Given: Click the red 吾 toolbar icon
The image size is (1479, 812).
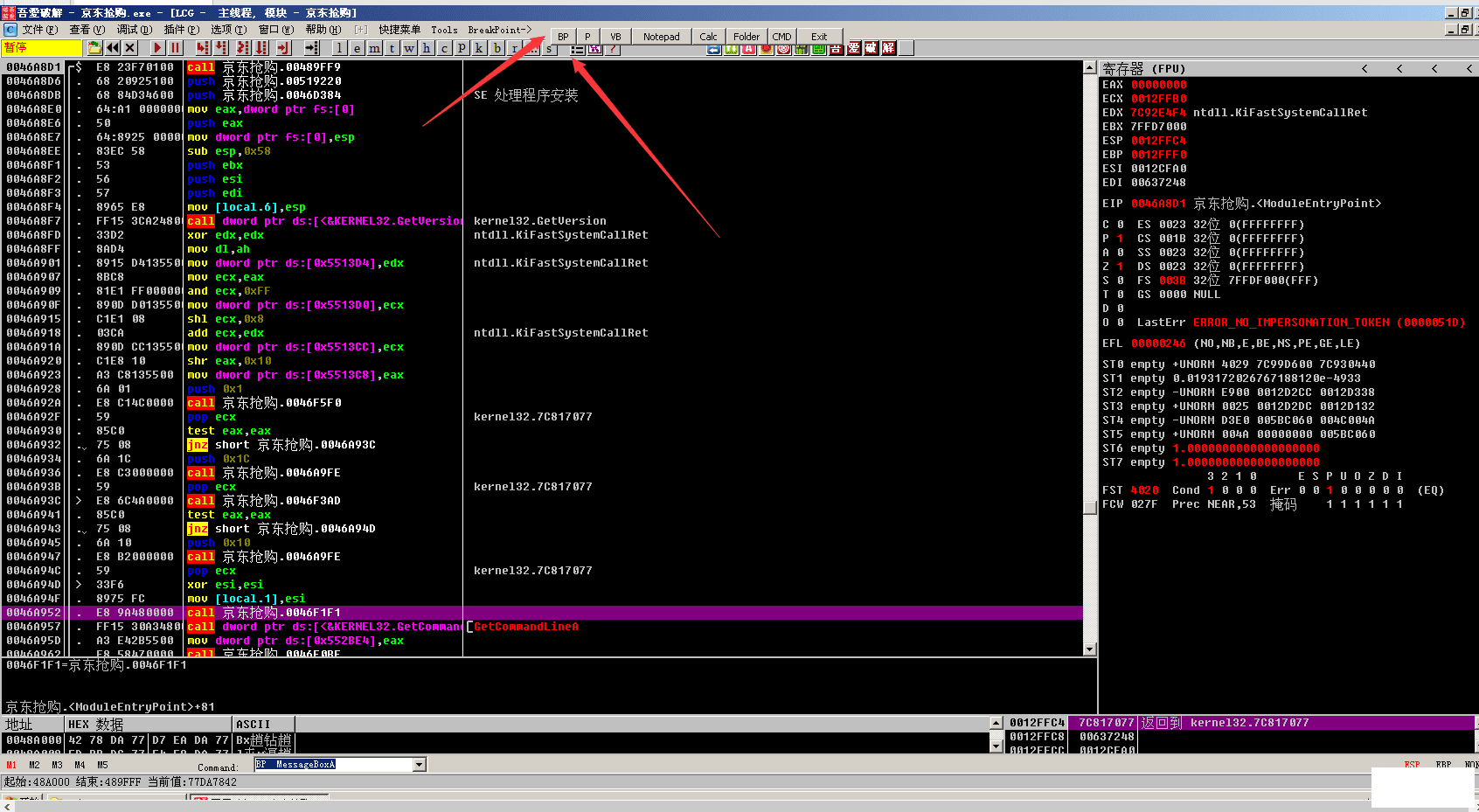Looking at the screenshot, I should pyautogui.click(x=837, y=48).
